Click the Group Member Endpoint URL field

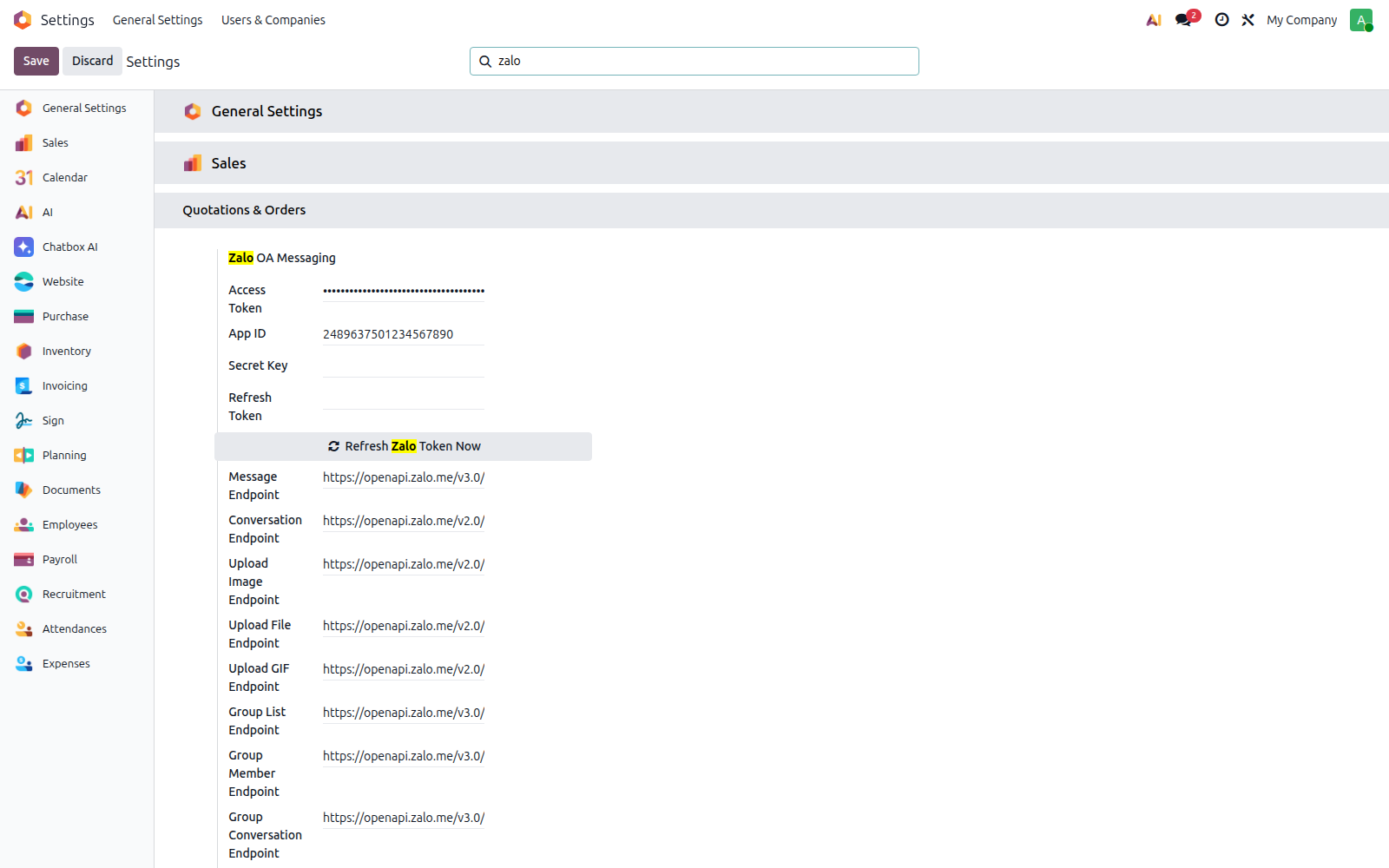tap(404, 756)
